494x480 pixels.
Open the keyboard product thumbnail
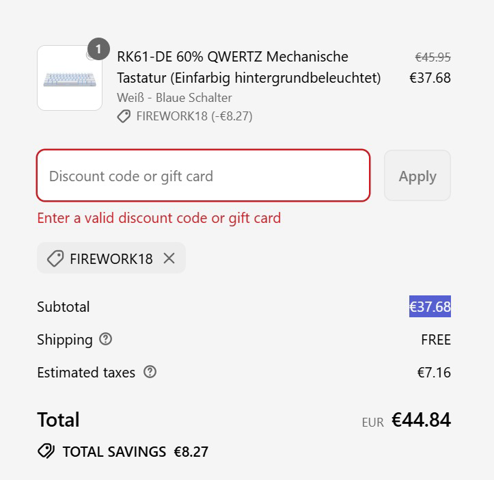click(70, 78)
